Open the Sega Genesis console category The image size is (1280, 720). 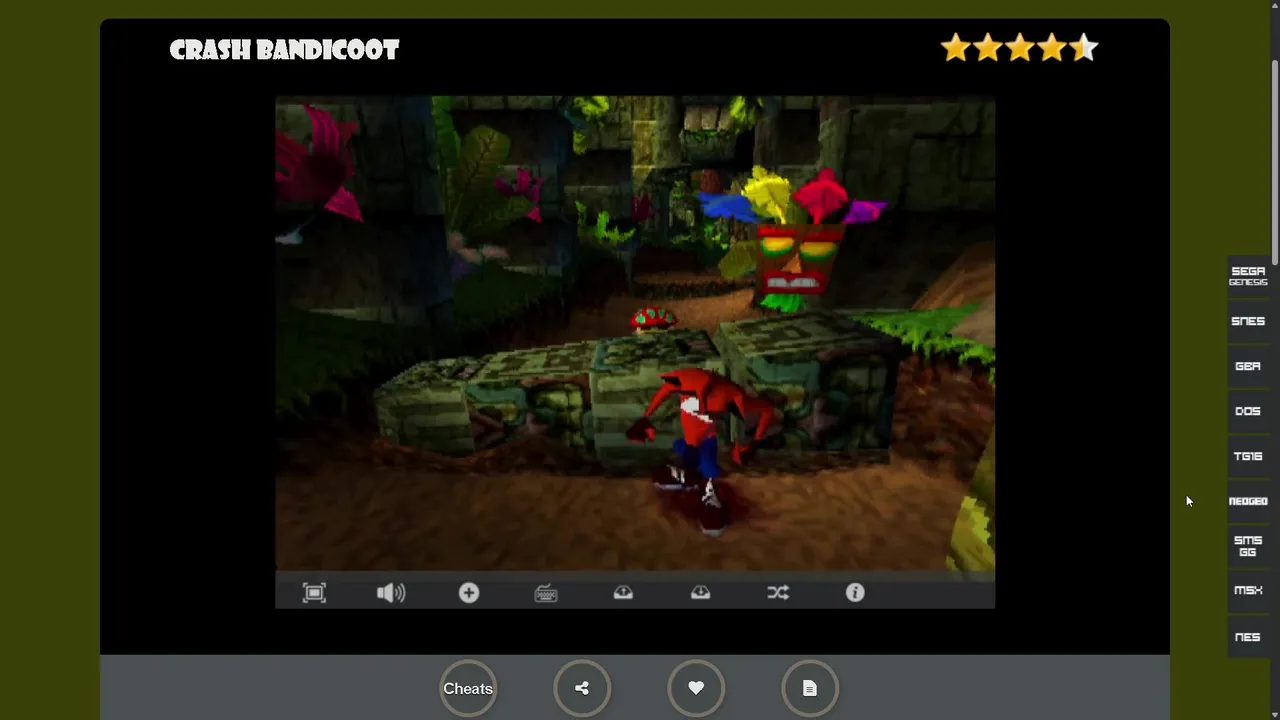1248,276
